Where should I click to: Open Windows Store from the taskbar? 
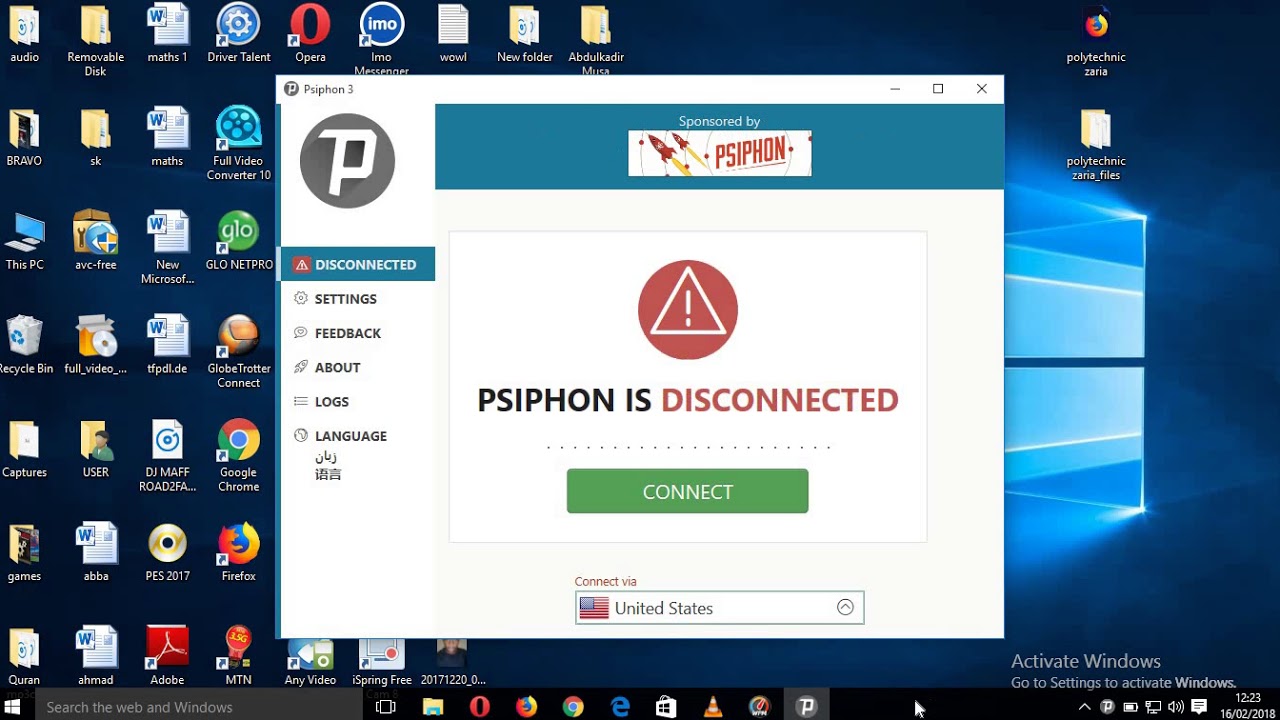pyautogui.click(x=666, y=707)
